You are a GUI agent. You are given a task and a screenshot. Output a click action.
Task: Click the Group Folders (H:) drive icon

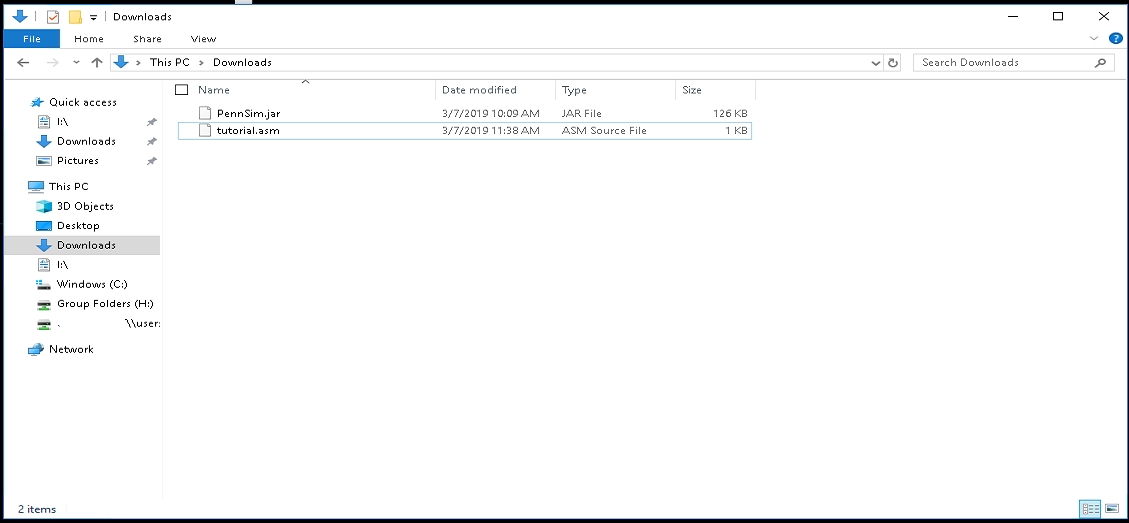pyautogui.click(x=44, y=304)
